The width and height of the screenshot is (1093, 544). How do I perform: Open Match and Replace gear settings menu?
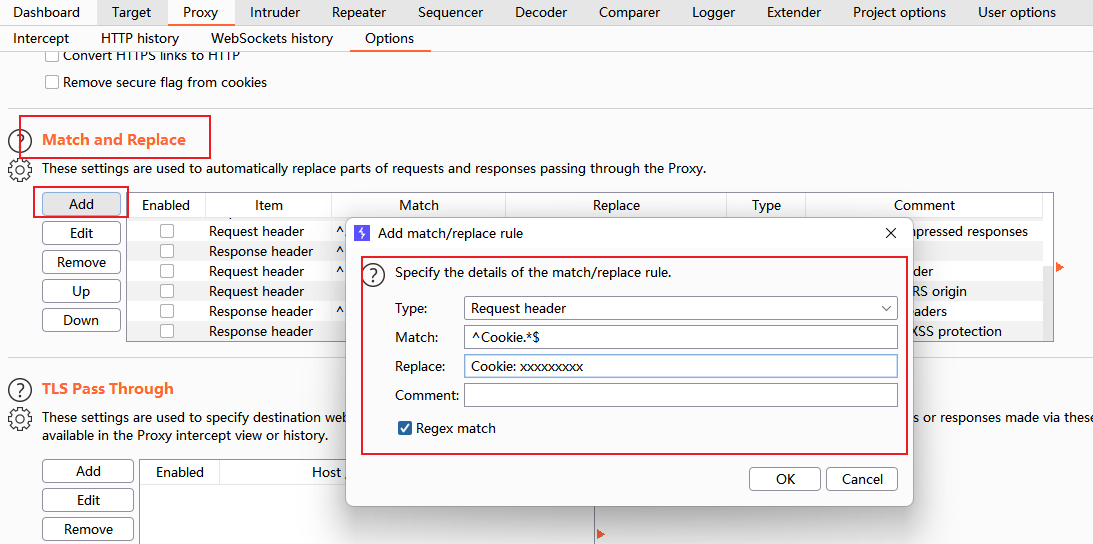pyautogui.click(x=20, y=170)
